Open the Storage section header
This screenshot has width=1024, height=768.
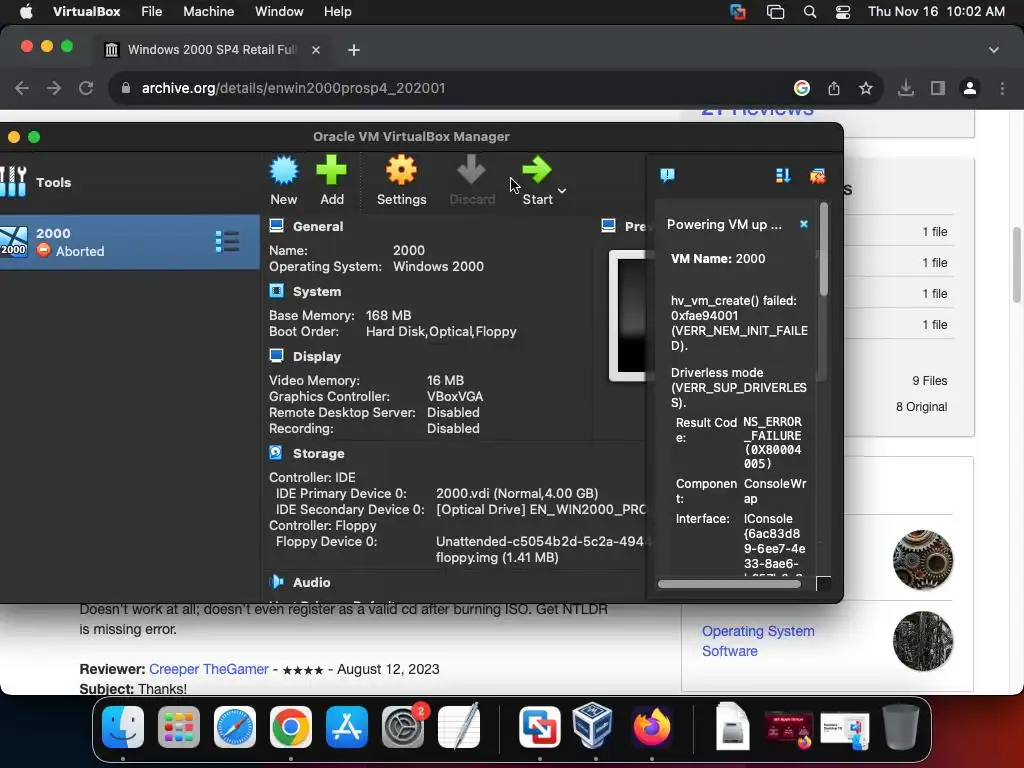click(319, 453)
